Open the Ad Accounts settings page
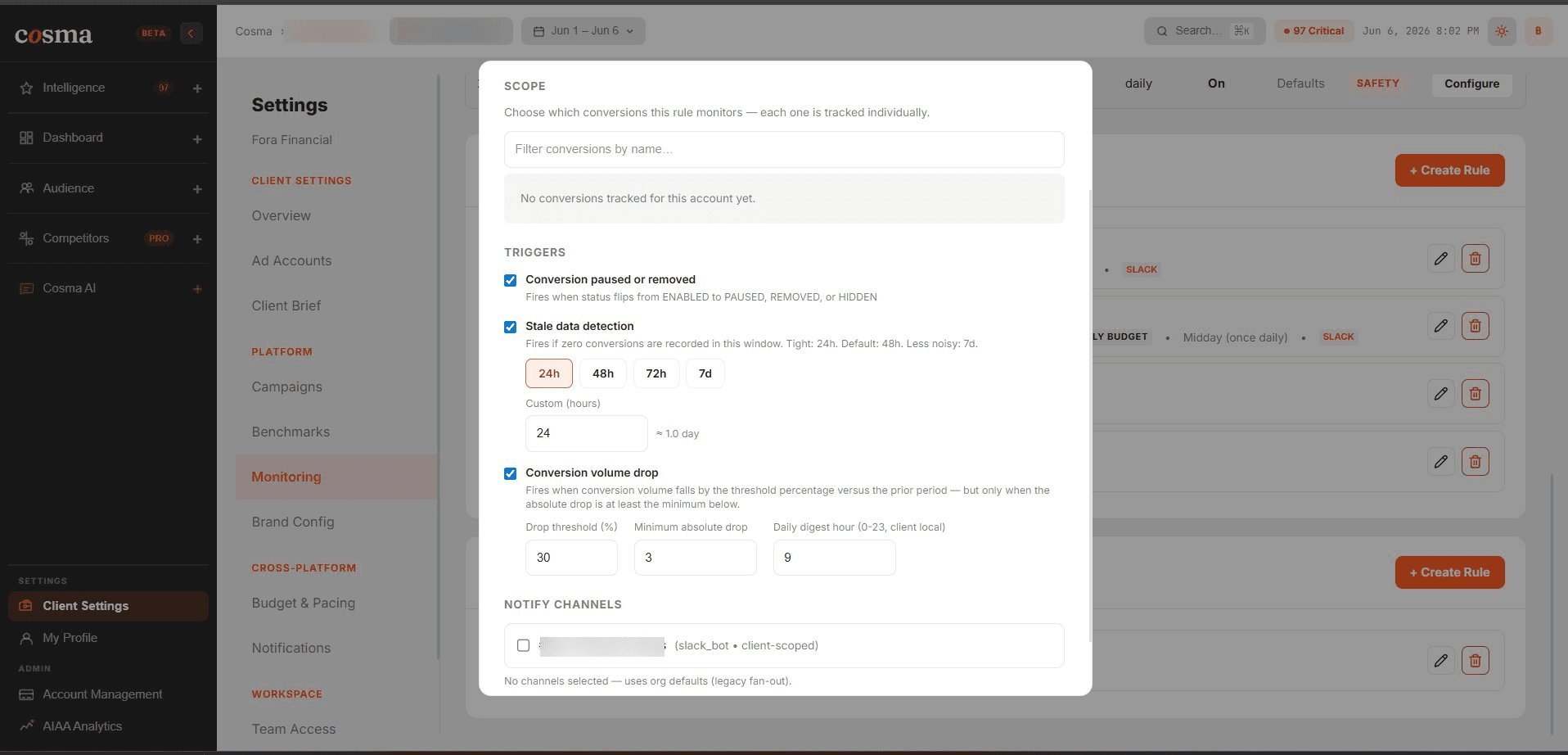 [x=291, y=260]
